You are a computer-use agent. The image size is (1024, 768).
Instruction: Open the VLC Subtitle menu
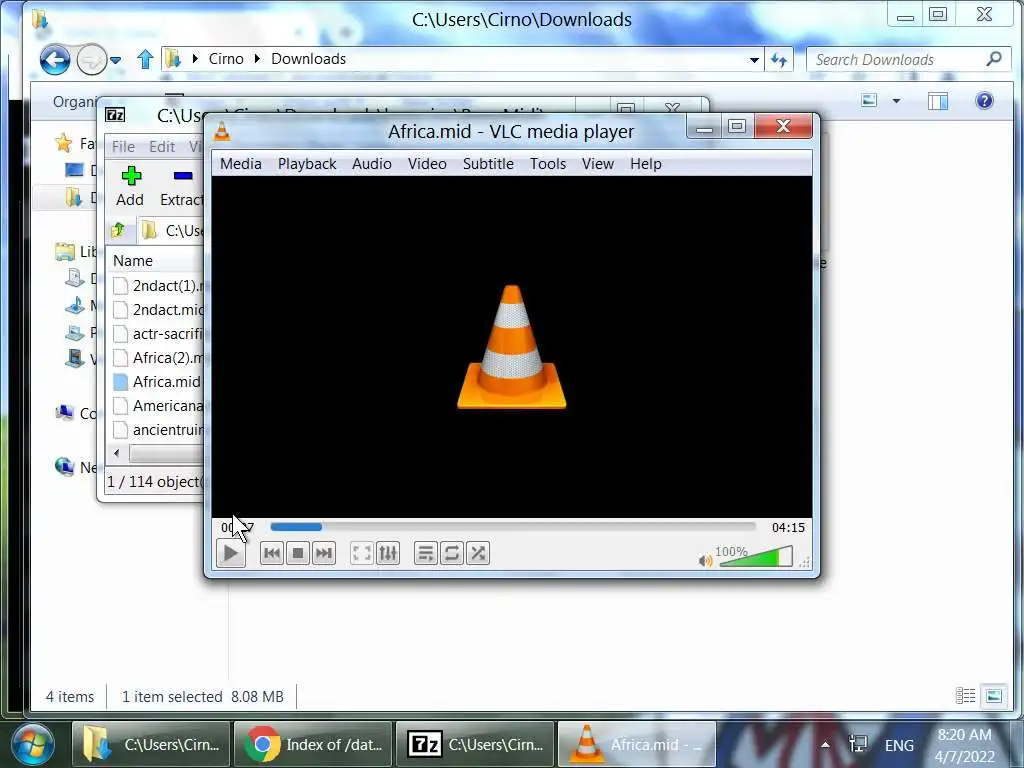[488, 164]
